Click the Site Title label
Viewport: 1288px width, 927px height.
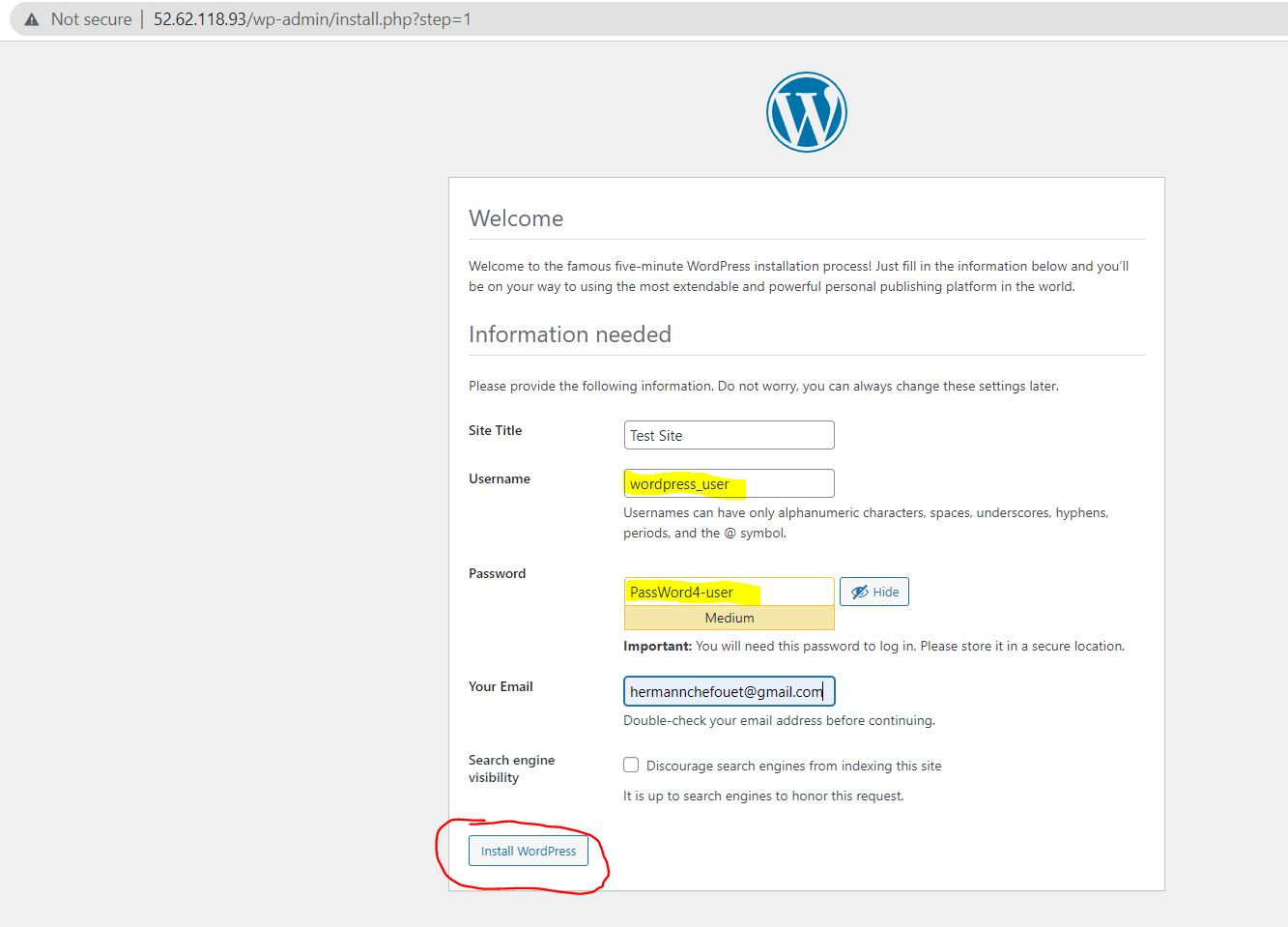tap(496, 430)
